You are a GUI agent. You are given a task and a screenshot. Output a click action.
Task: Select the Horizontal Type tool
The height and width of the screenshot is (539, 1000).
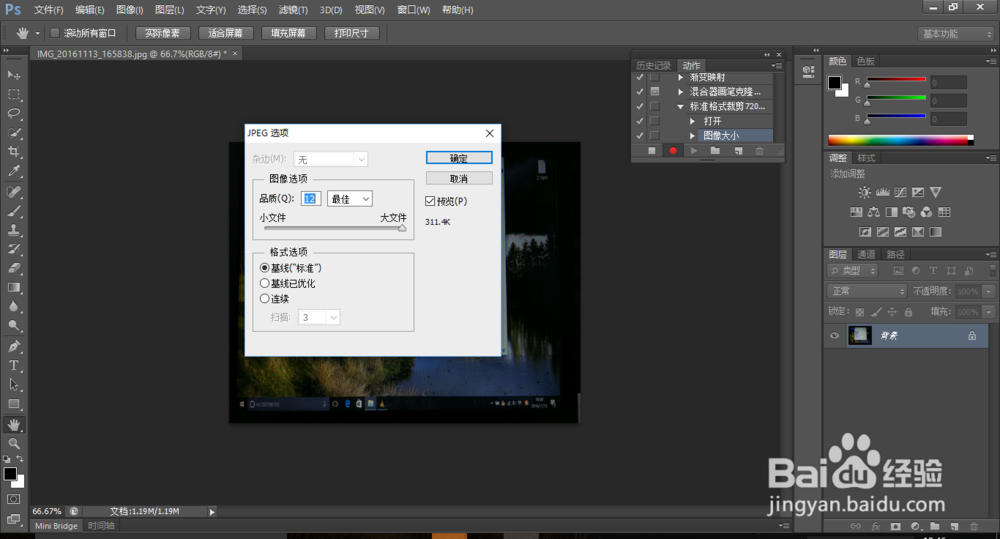pos(13,366)
